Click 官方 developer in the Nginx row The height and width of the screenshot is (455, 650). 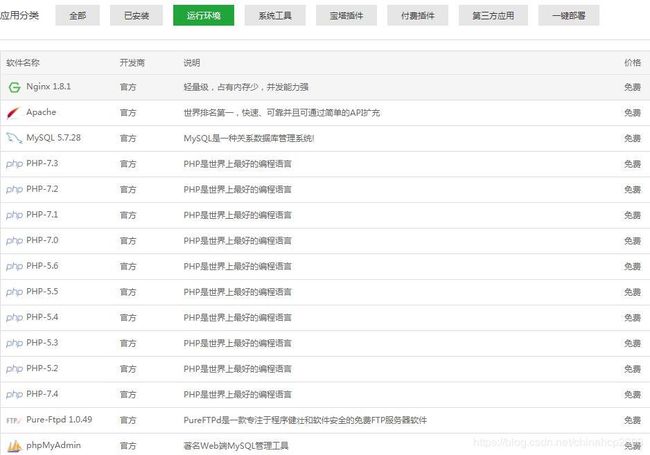[x=128, y=87]
